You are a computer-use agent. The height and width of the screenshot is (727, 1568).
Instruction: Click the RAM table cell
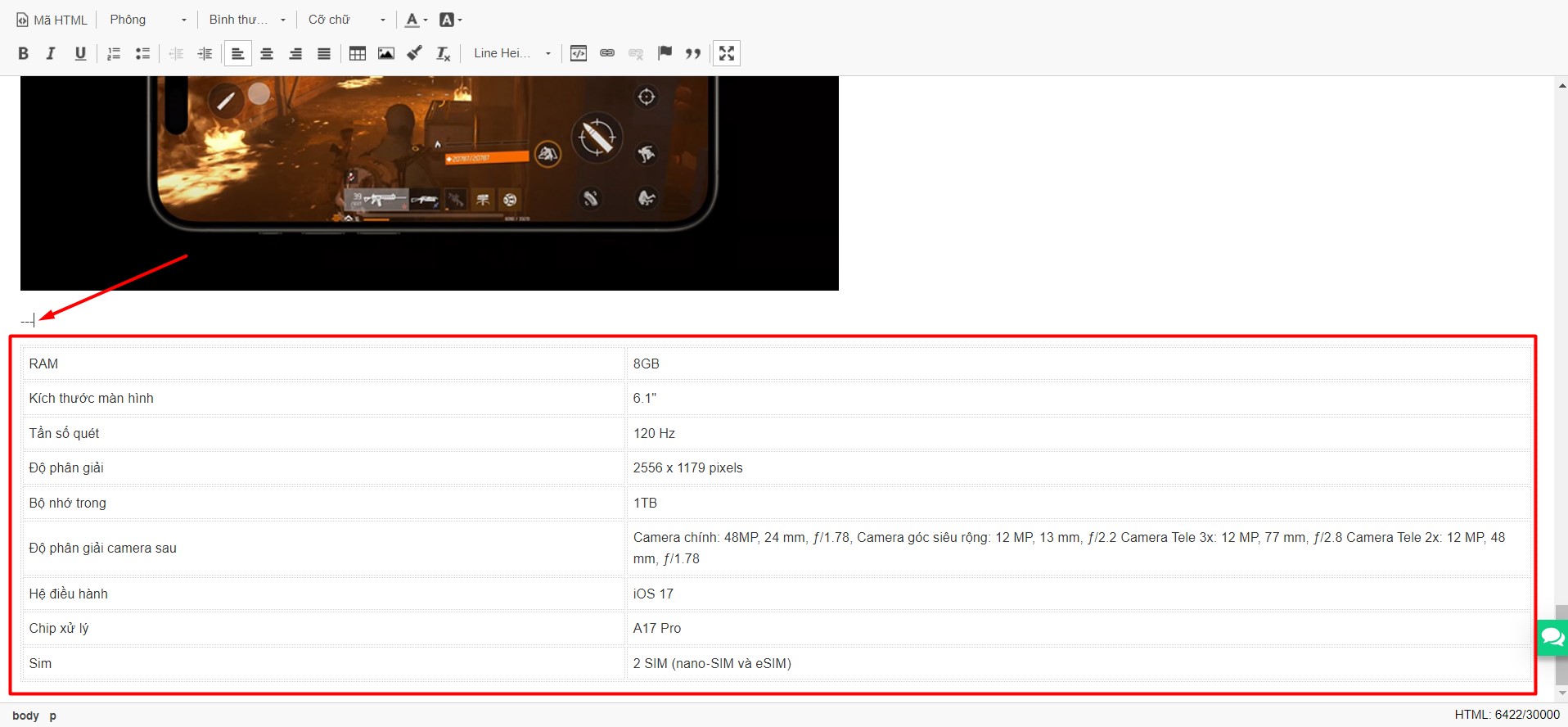coord(323,363)
